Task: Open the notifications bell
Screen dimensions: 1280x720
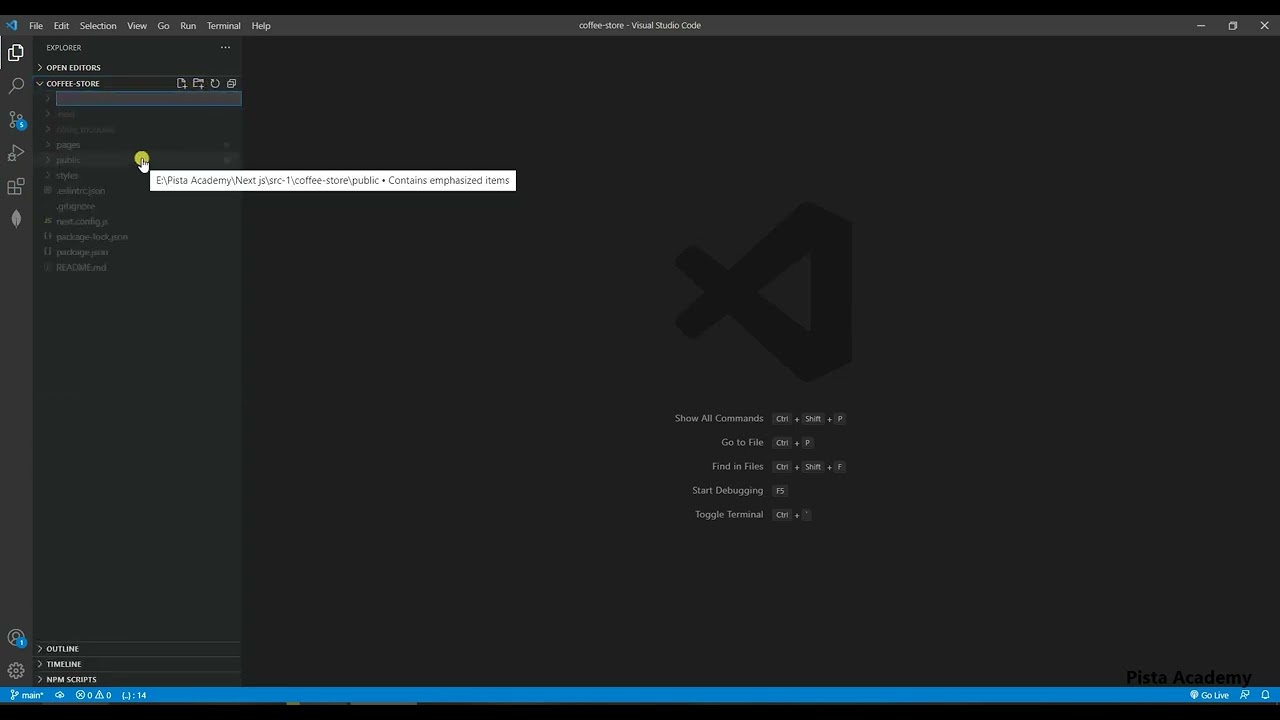Action: (1265, 695)
